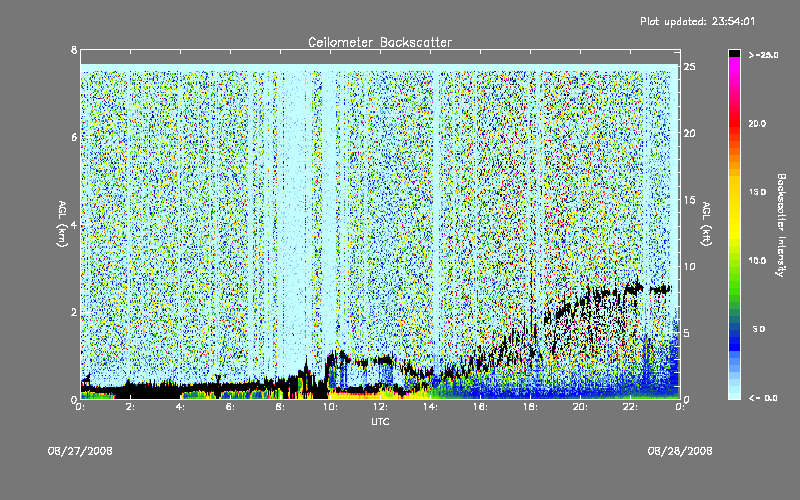Click the '18:' hour tick on the UTC axis
Image resolution: width=800 pixels, height=500 pixels.
pos(530,407)
